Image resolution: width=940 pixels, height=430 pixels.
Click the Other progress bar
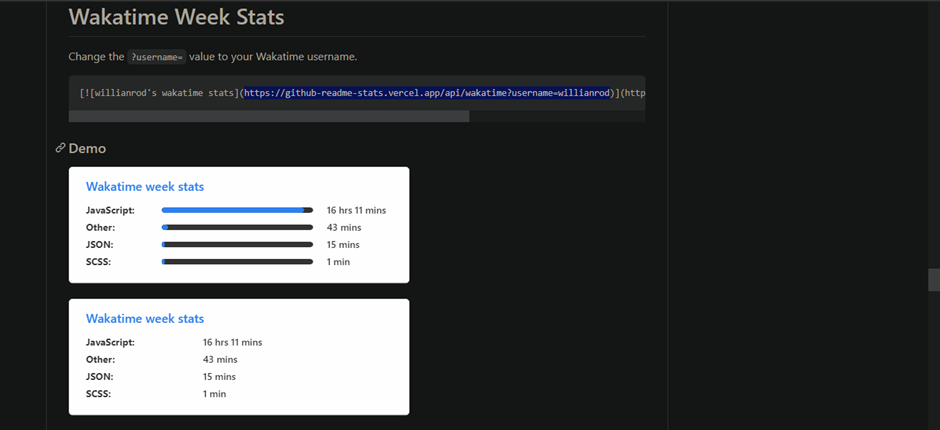point(237,227)
